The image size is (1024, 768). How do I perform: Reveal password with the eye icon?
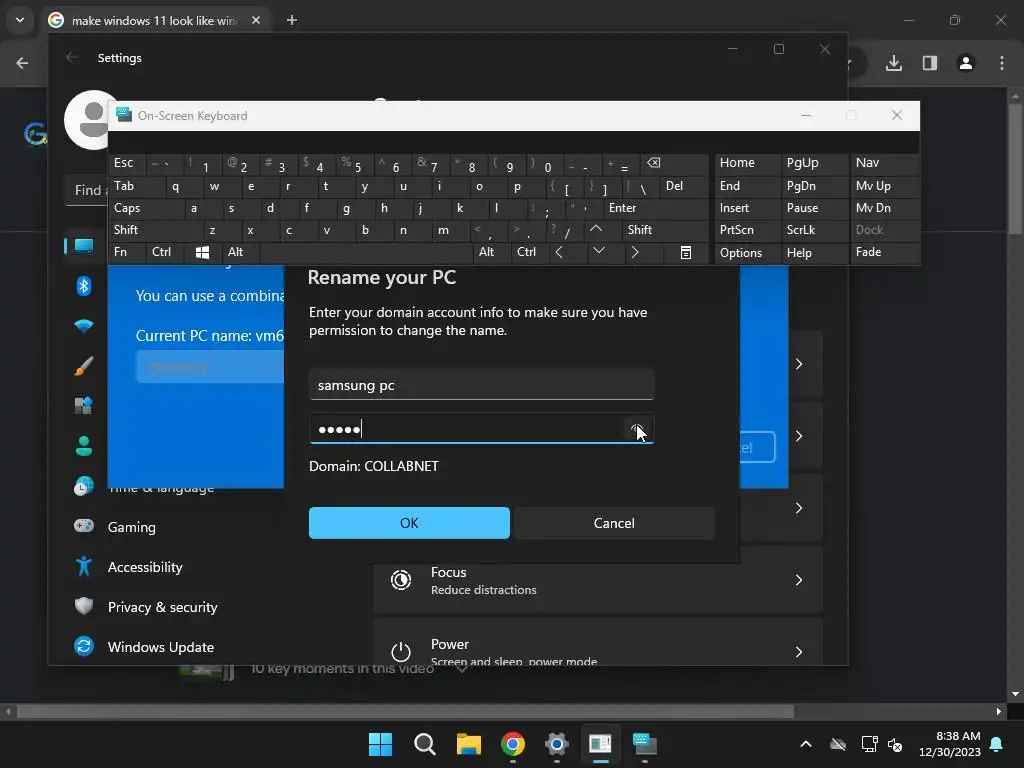click(637, 429)
